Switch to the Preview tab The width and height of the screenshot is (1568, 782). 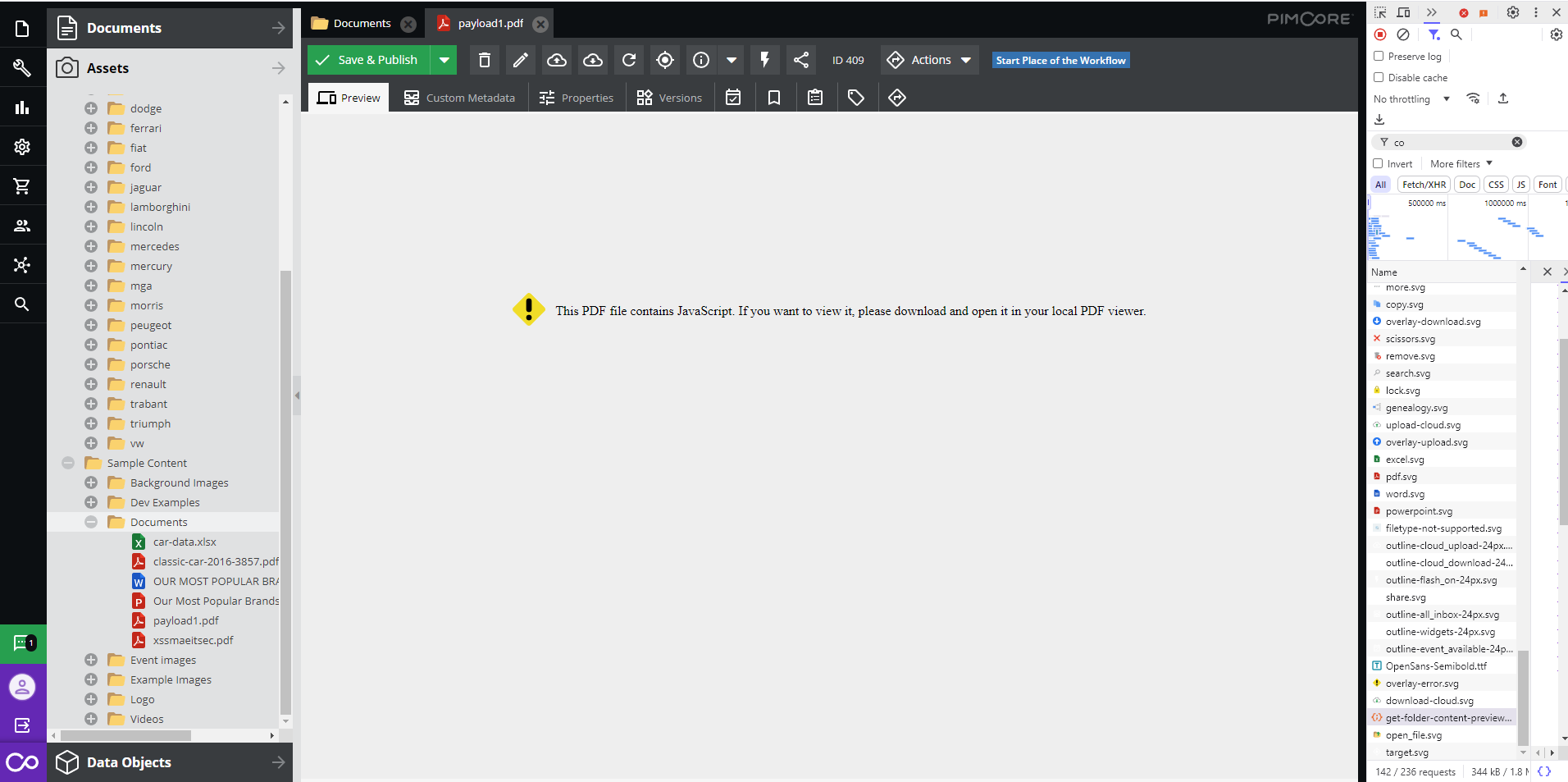click(349, 98)
